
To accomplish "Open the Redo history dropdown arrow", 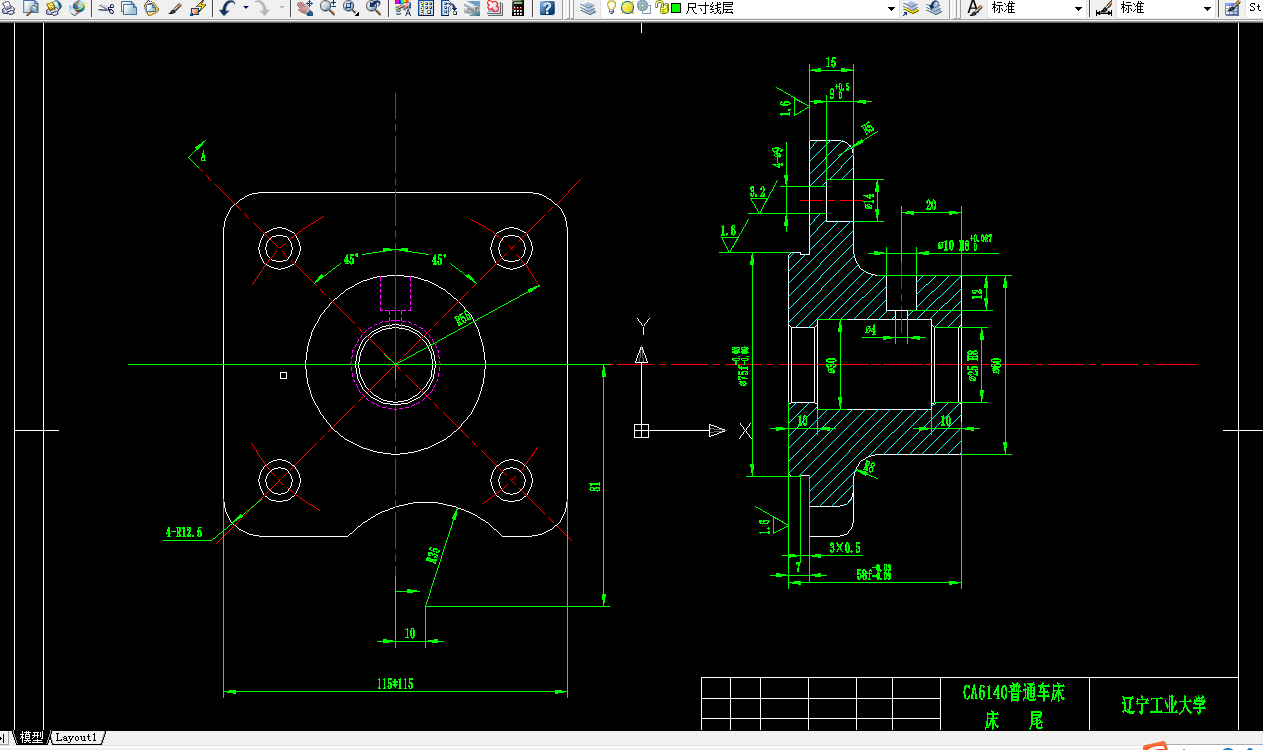I will coord(281,8).
